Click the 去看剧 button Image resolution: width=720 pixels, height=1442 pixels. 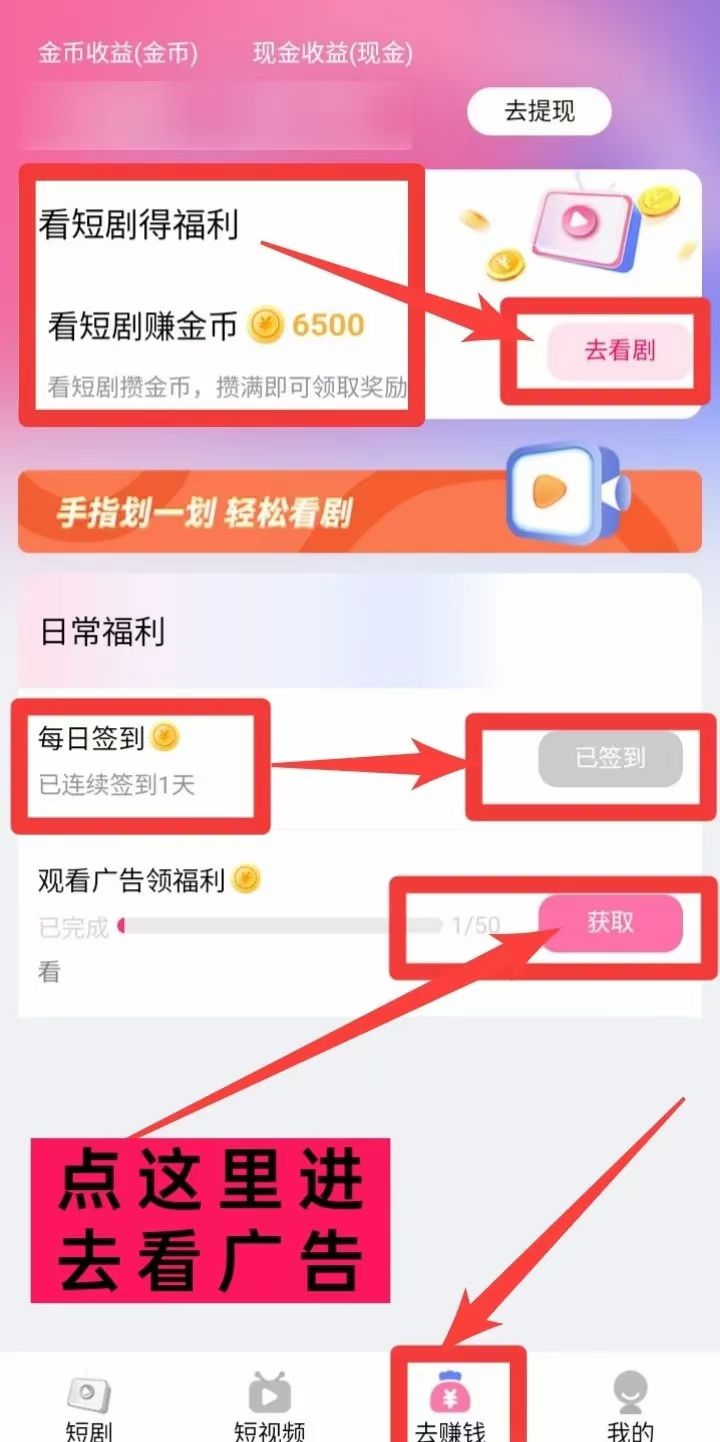tap(619, 351)
